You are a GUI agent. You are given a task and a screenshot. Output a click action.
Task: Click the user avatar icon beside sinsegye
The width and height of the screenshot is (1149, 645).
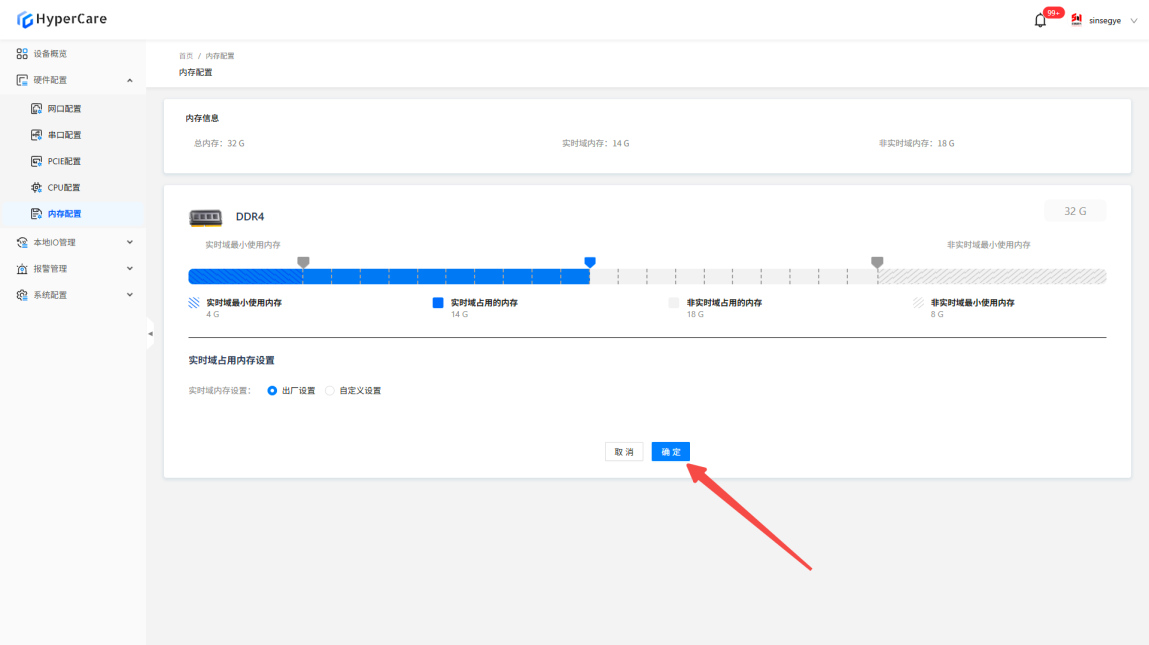click(x=1076, y=20)
